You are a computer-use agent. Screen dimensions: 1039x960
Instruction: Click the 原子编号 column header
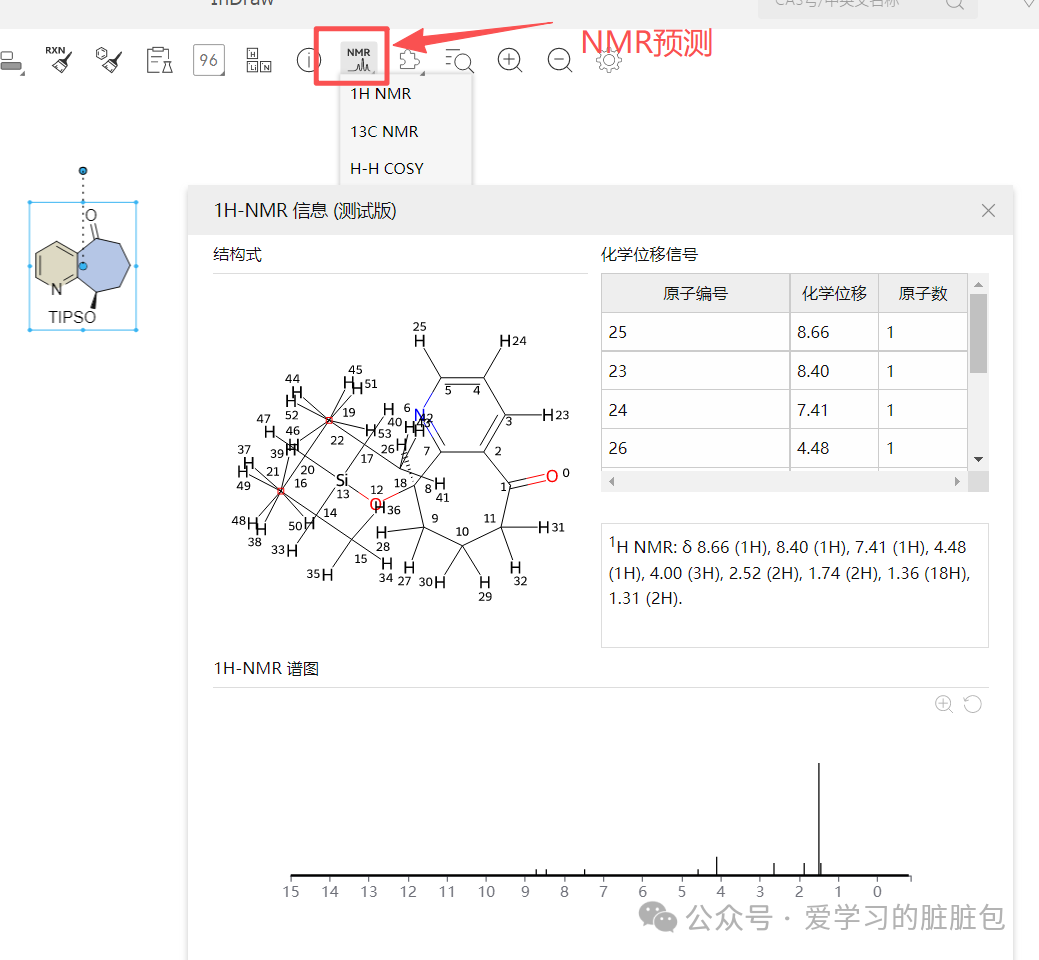click(695, 293)
